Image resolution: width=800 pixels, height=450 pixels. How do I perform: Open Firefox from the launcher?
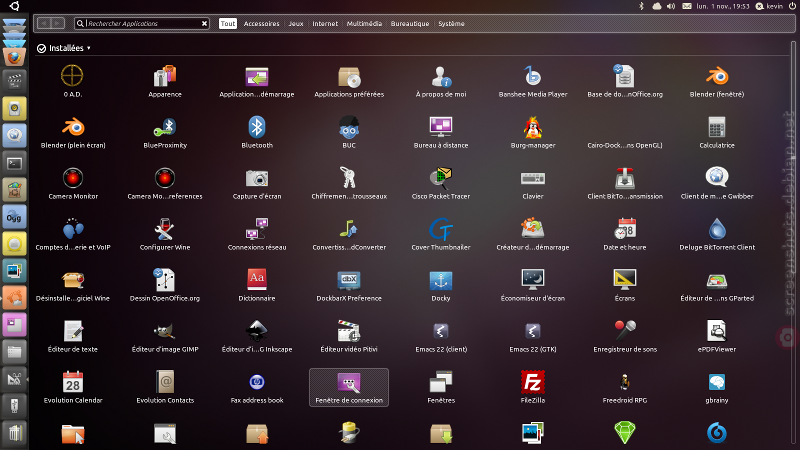[14, 58]
